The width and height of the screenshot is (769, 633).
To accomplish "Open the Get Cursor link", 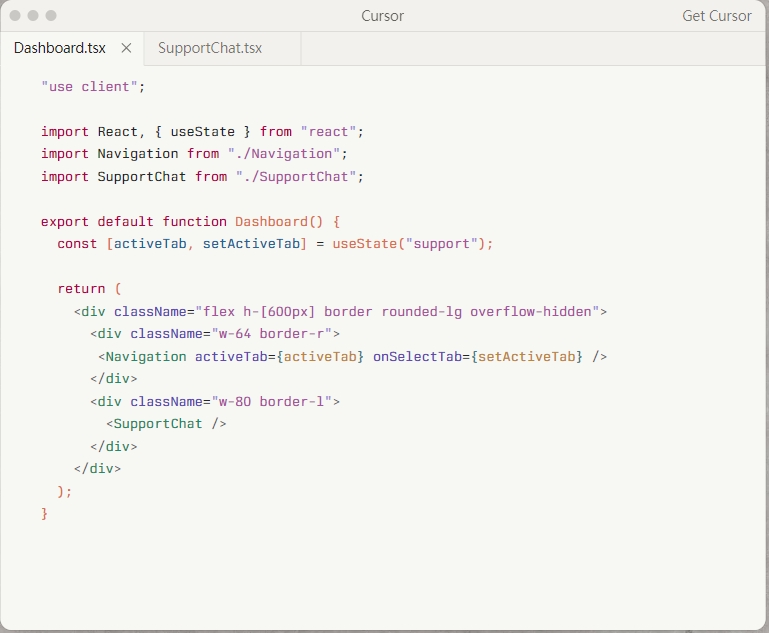I will [716, 16].
